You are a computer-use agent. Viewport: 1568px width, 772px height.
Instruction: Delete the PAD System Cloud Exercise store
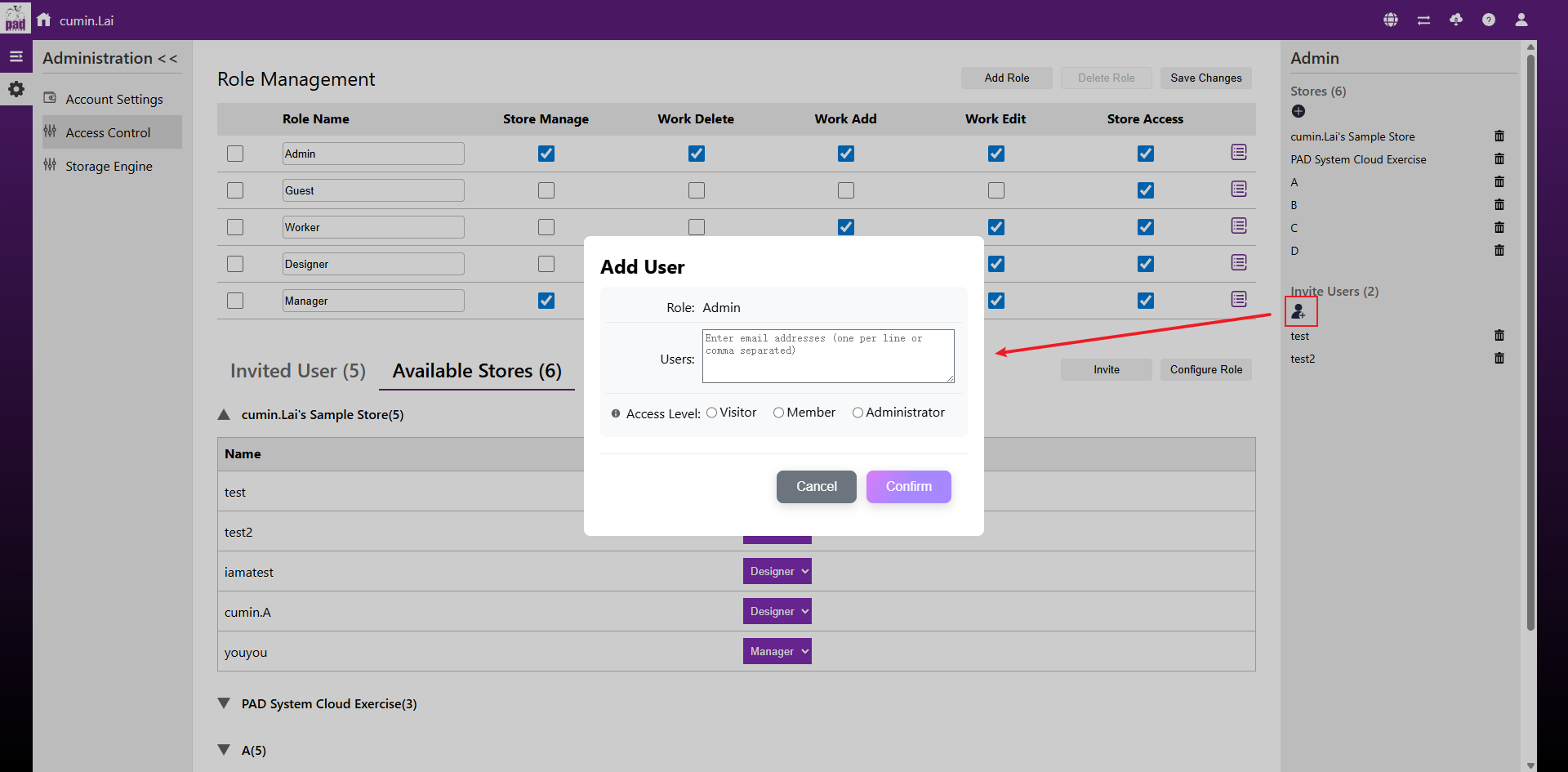pos(1499,159)
